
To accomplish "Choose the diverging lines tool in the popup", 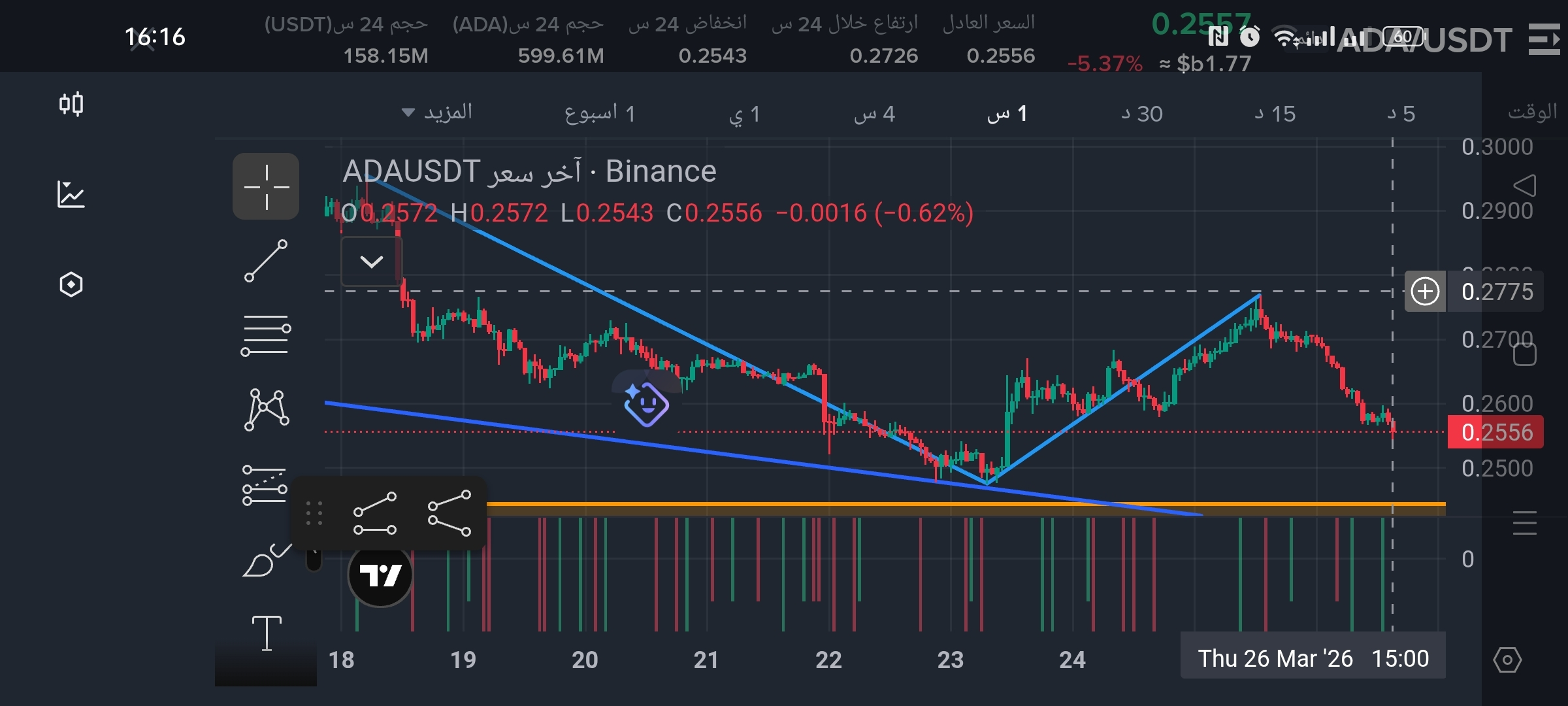I will [x=449, y=513].
